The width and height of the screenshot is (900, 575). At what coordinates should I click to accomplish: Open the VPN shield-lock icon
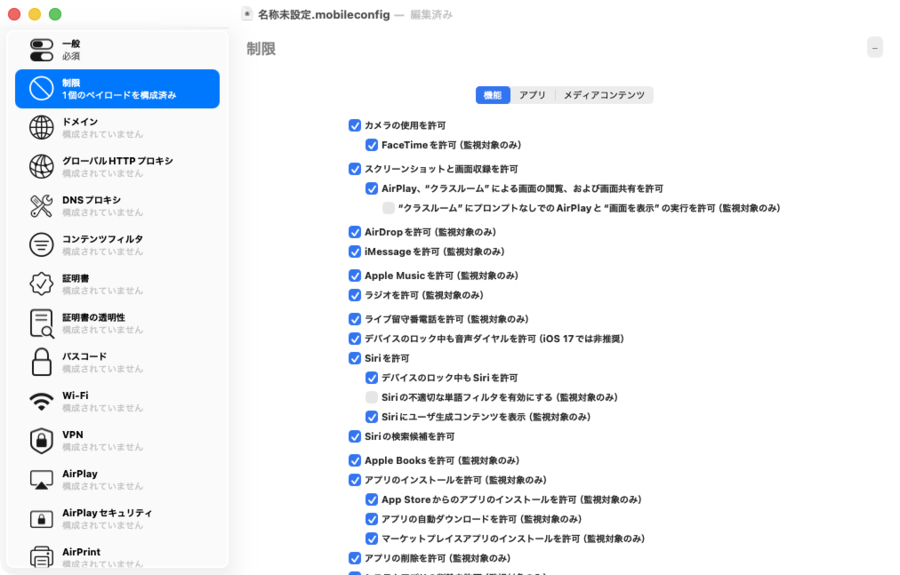click(x=41, y=440)
